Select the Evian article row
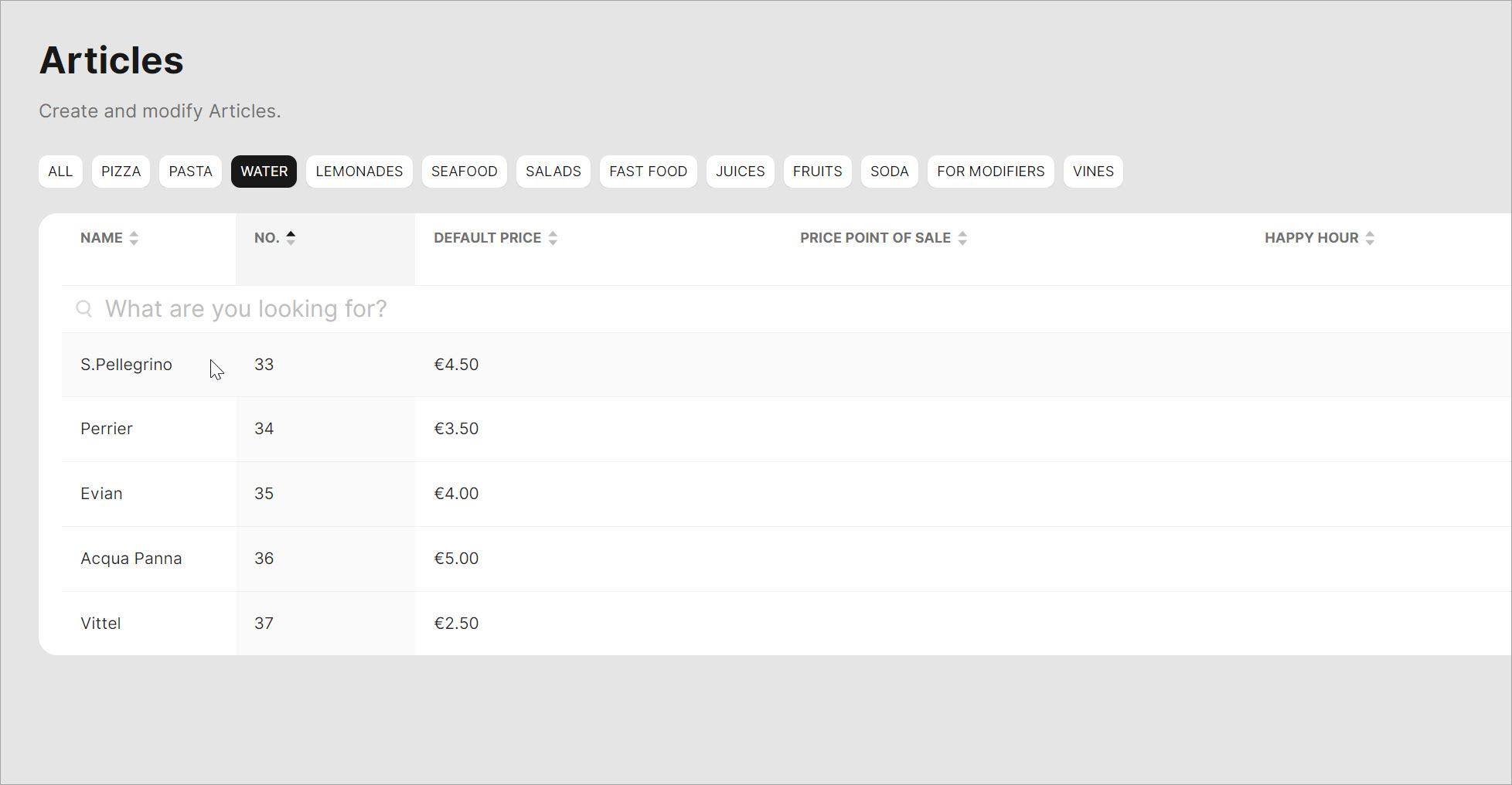This screenshot has width=1512, height=785. 101,494
